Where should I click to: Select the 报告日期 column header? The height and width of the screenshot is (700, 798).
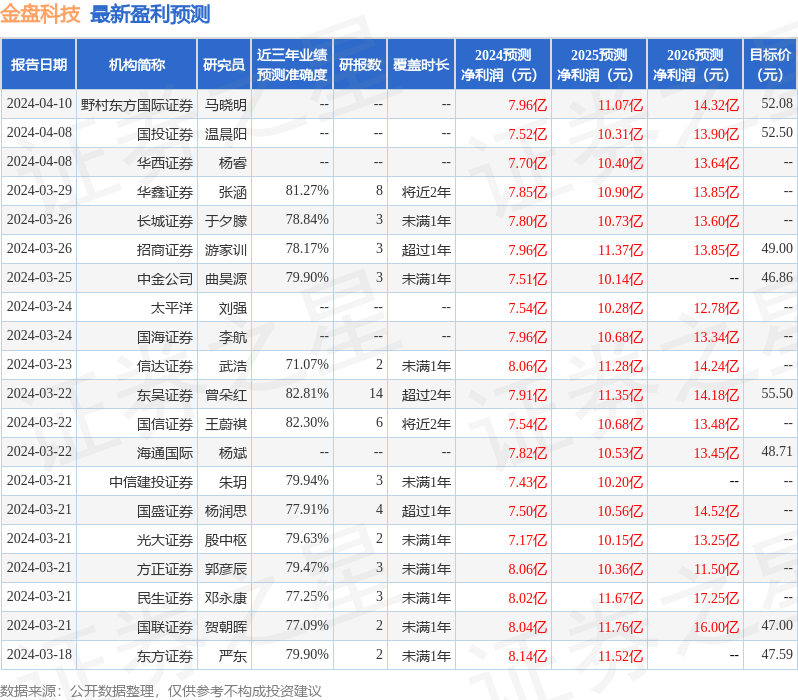[x=39, y=65]
